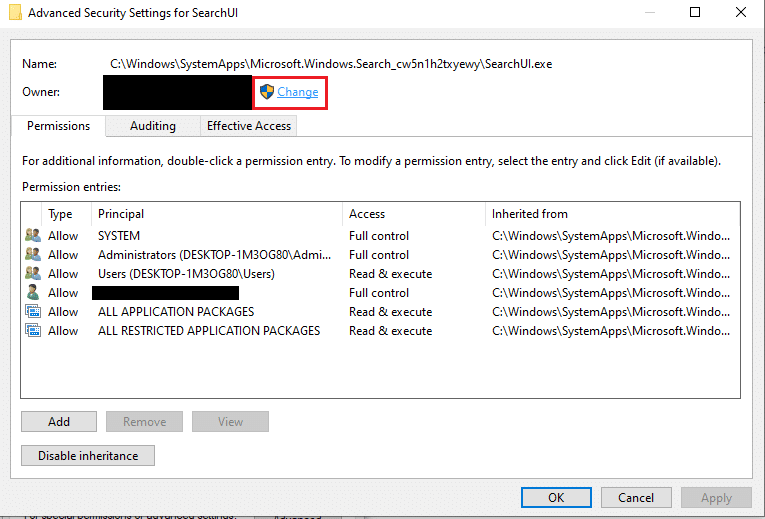This screenshot has width=765, height=519.
Task: Click the folder icon in title bar
Action: pos(15,12)
